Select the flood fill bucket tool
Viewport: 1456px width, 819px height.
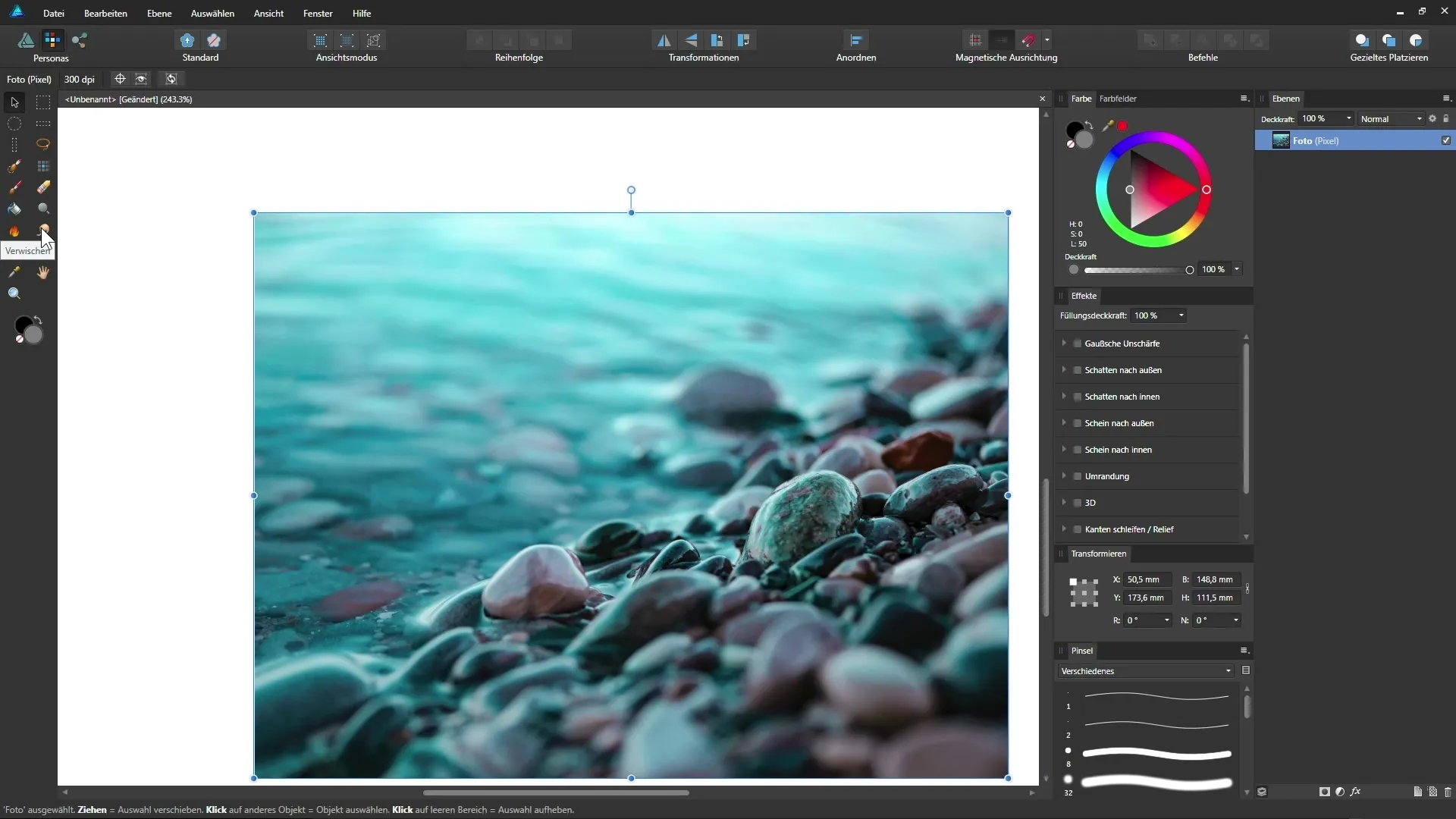14,209
